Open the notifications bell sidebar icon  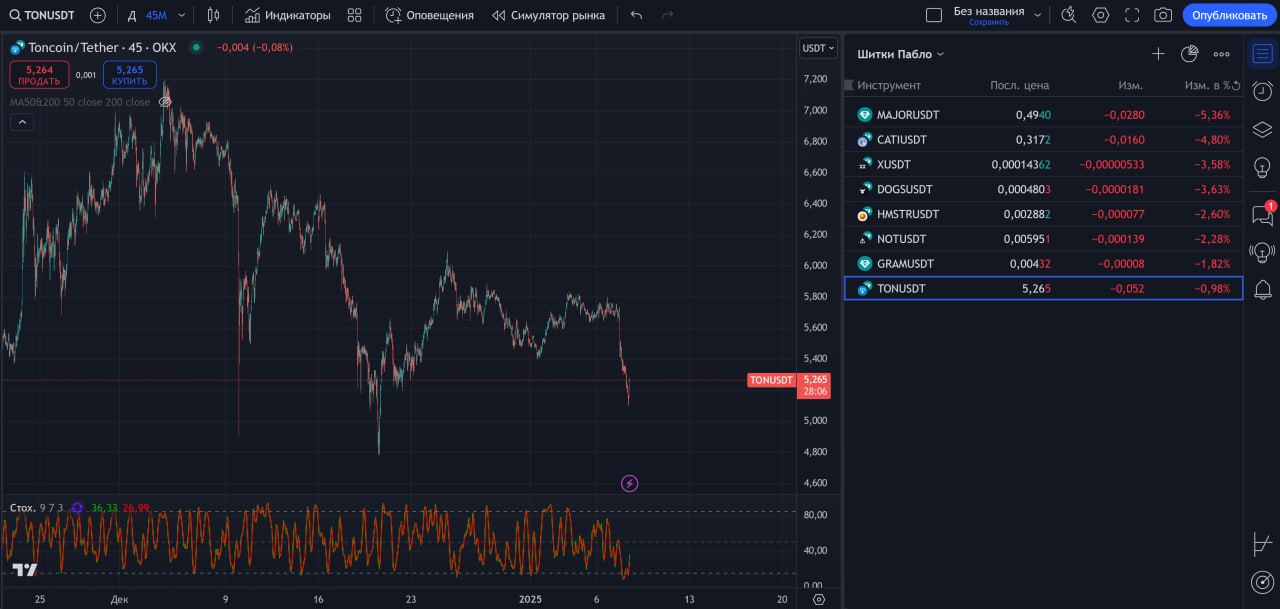pyautogui.click(x=1262, y=290)
